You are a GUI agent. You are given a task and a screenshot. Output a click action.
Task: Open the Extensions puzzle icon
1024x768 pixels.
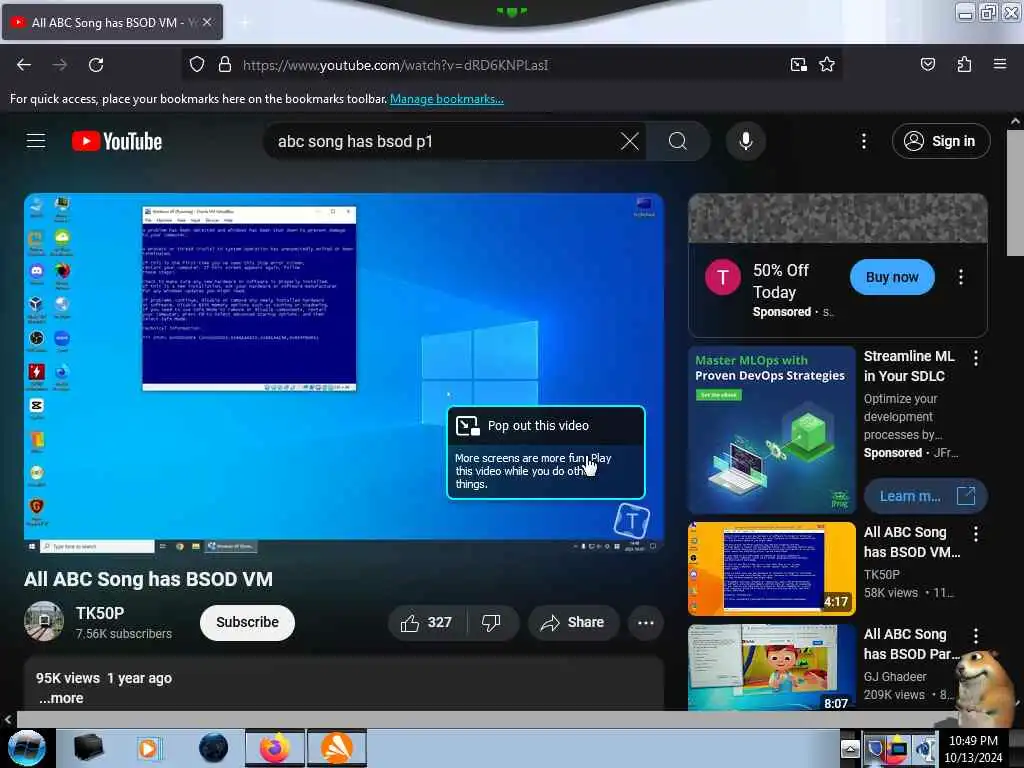click(x=964, y=65)
